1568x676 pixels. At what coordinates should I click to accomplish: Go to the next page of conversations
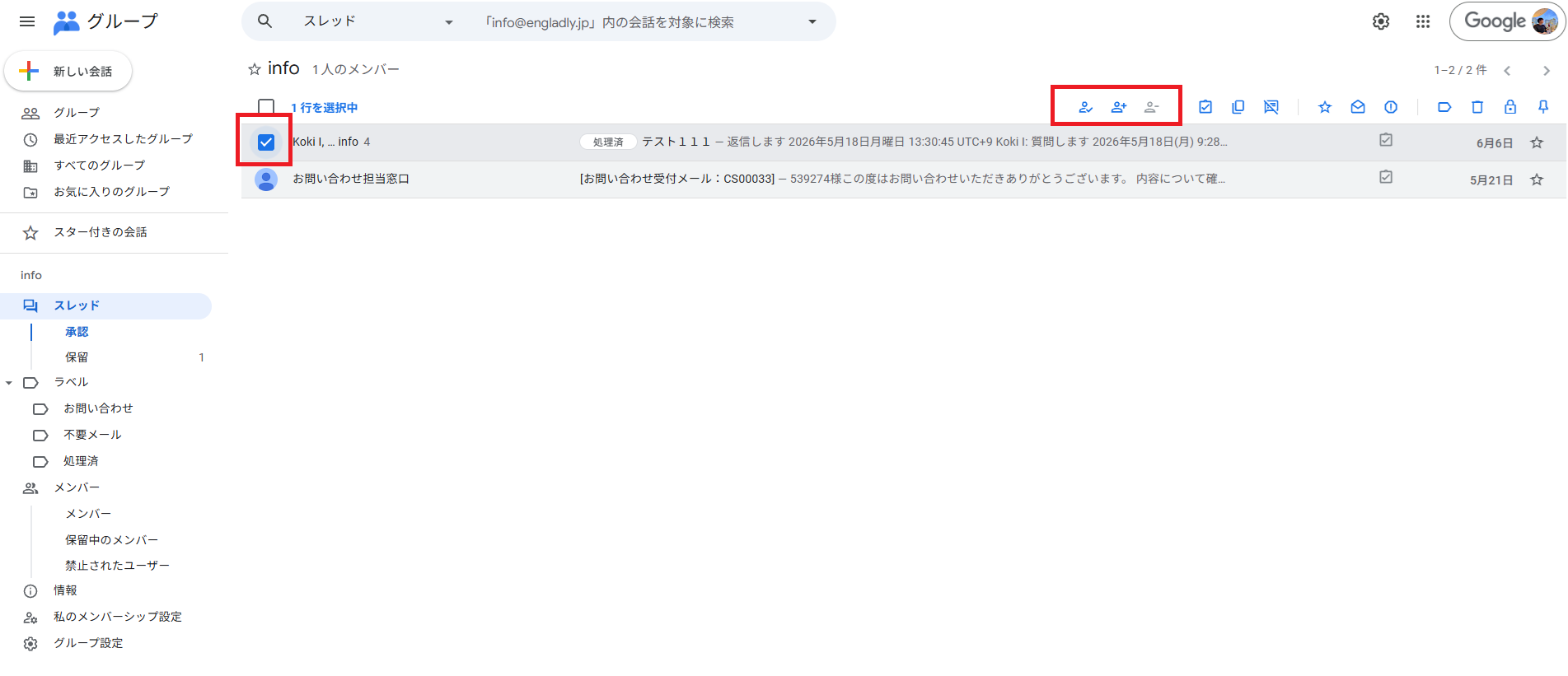tap(1547, 71)
